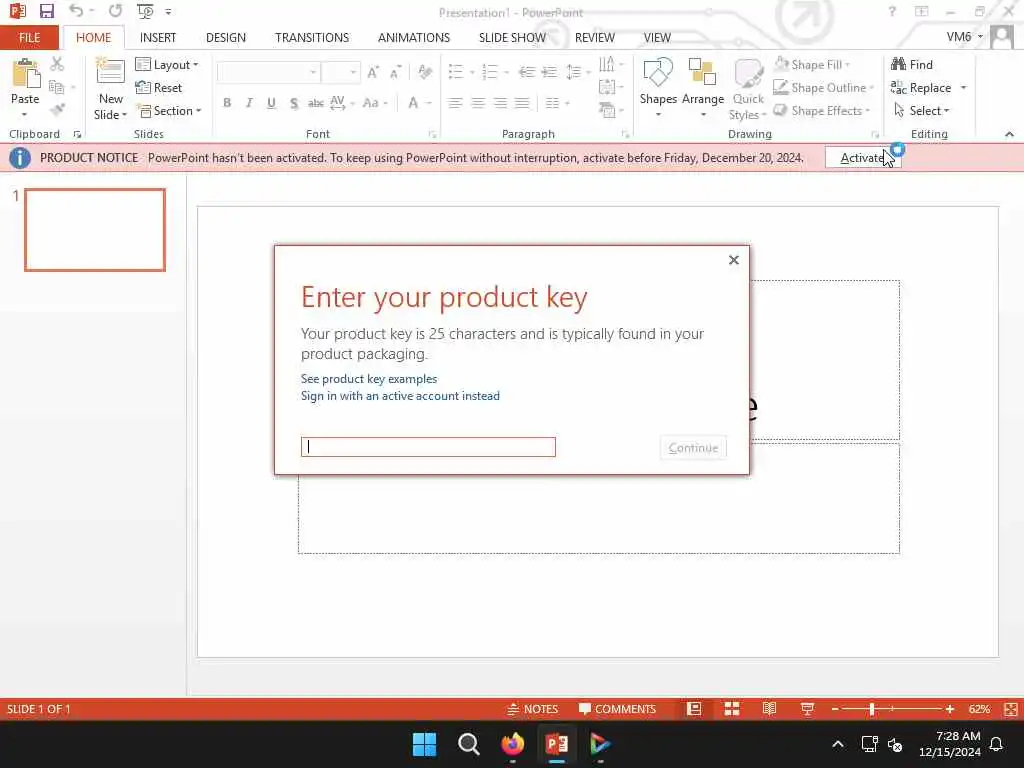Open See product key examples link
The height and width of the screenshot is (768, 1024).
[x=369, y=379]
